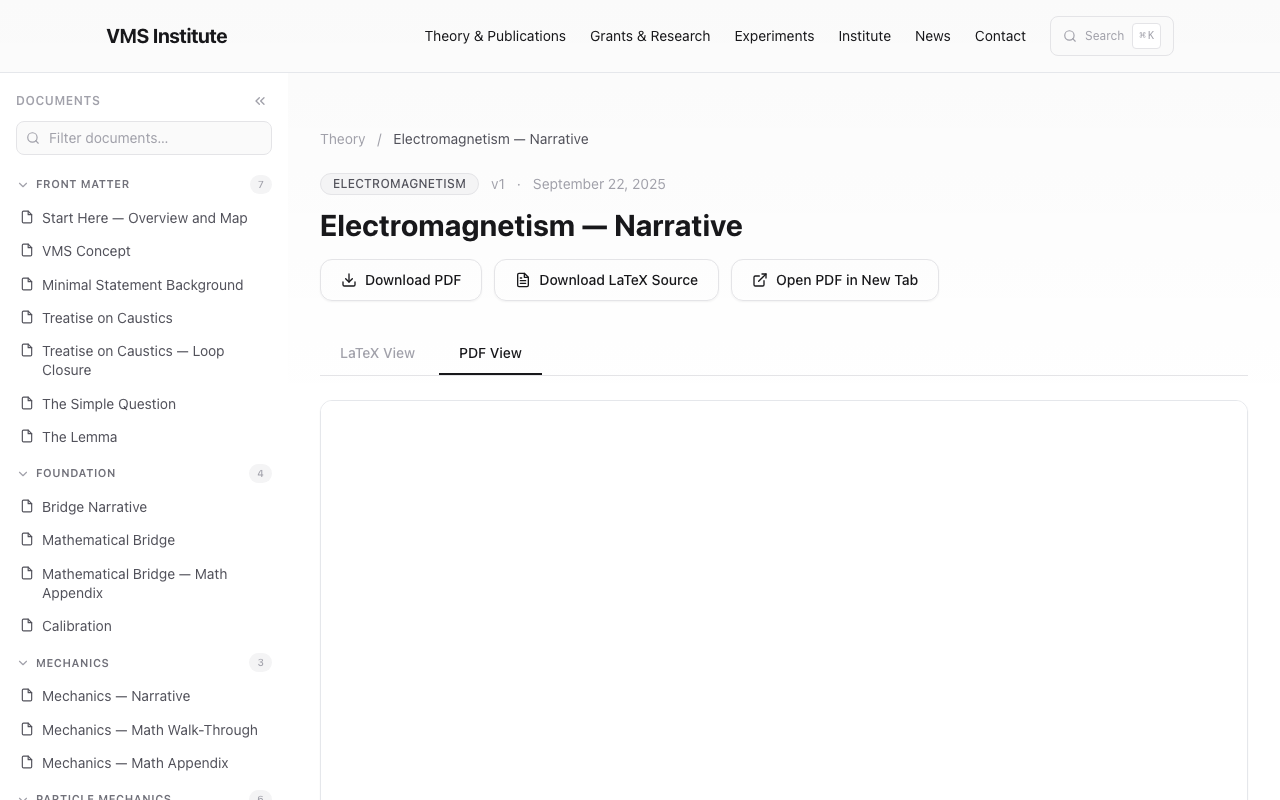Collapse the FRONT MATTER section
The height and width of the screenshot is (800, 1280).
pyautogui.click(x=22, y=184)
